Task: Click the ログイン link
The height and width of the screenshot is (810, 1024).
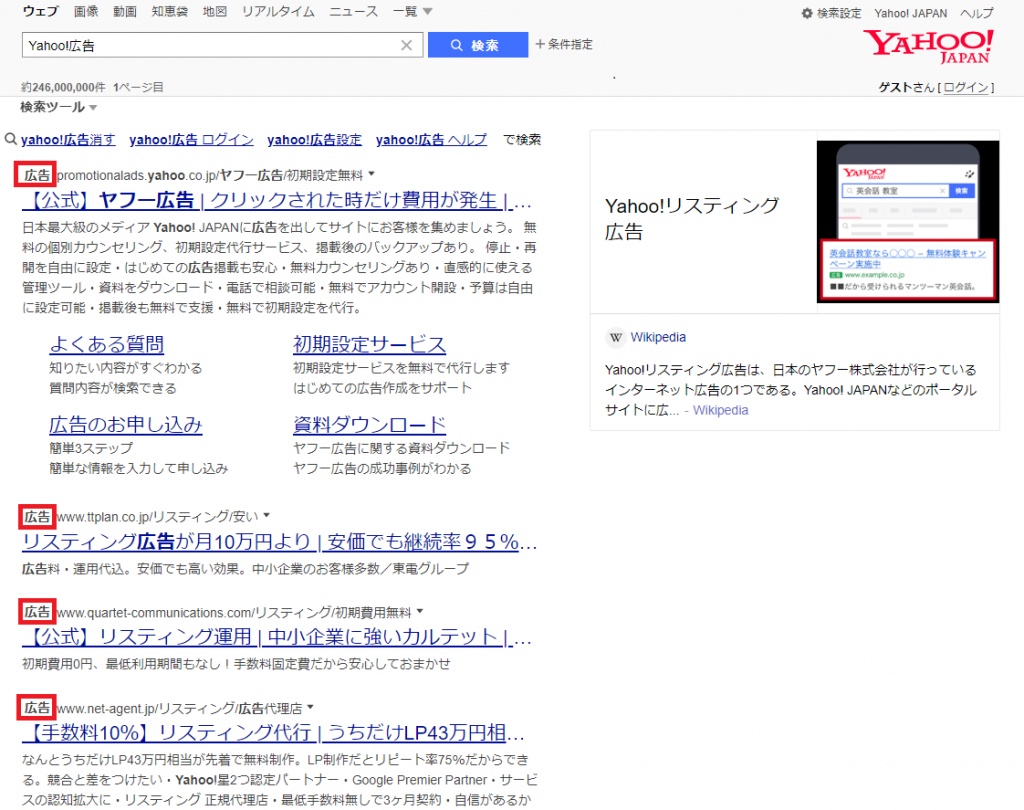Action: click(x=966, y=88)
